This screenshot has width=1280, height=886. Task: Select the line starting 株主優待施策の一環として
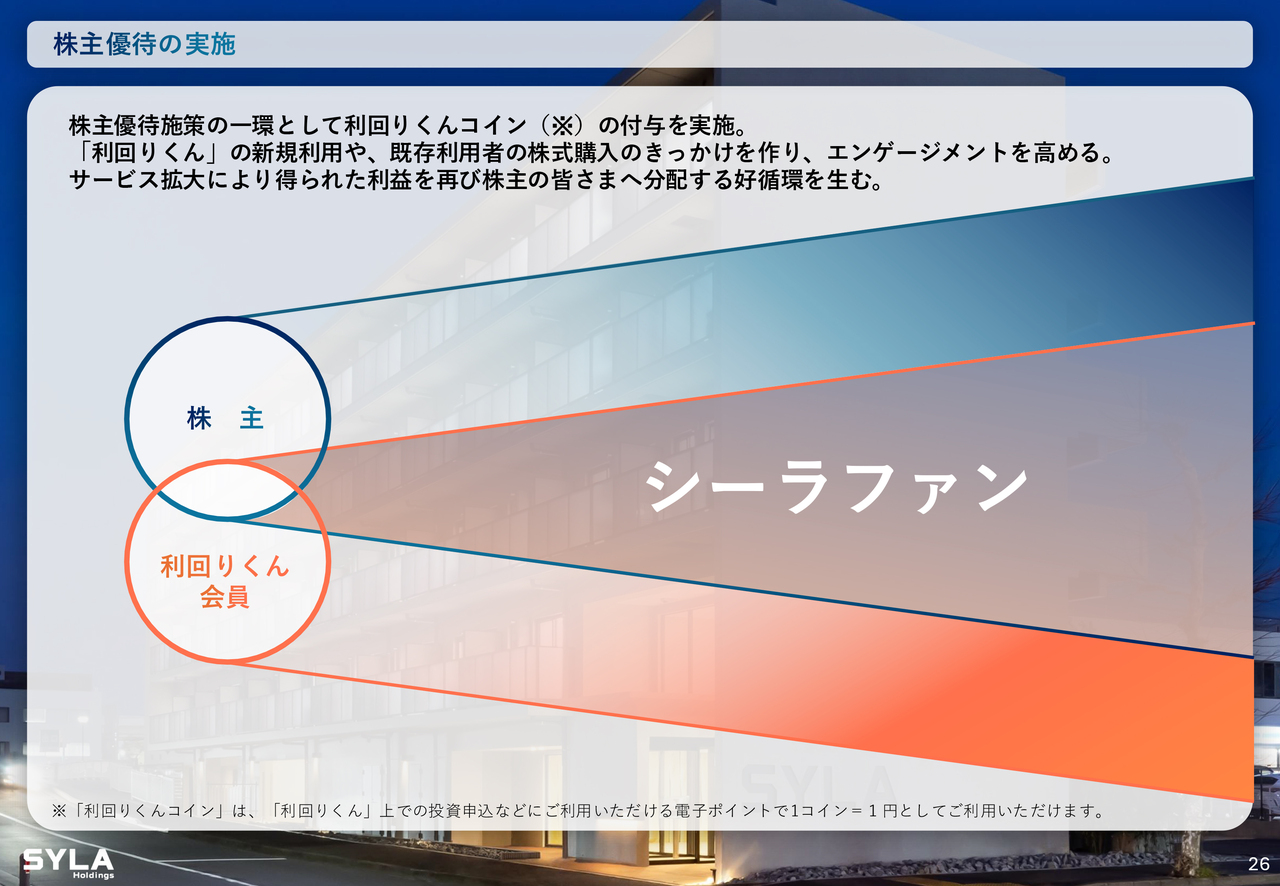coord(408,126)
